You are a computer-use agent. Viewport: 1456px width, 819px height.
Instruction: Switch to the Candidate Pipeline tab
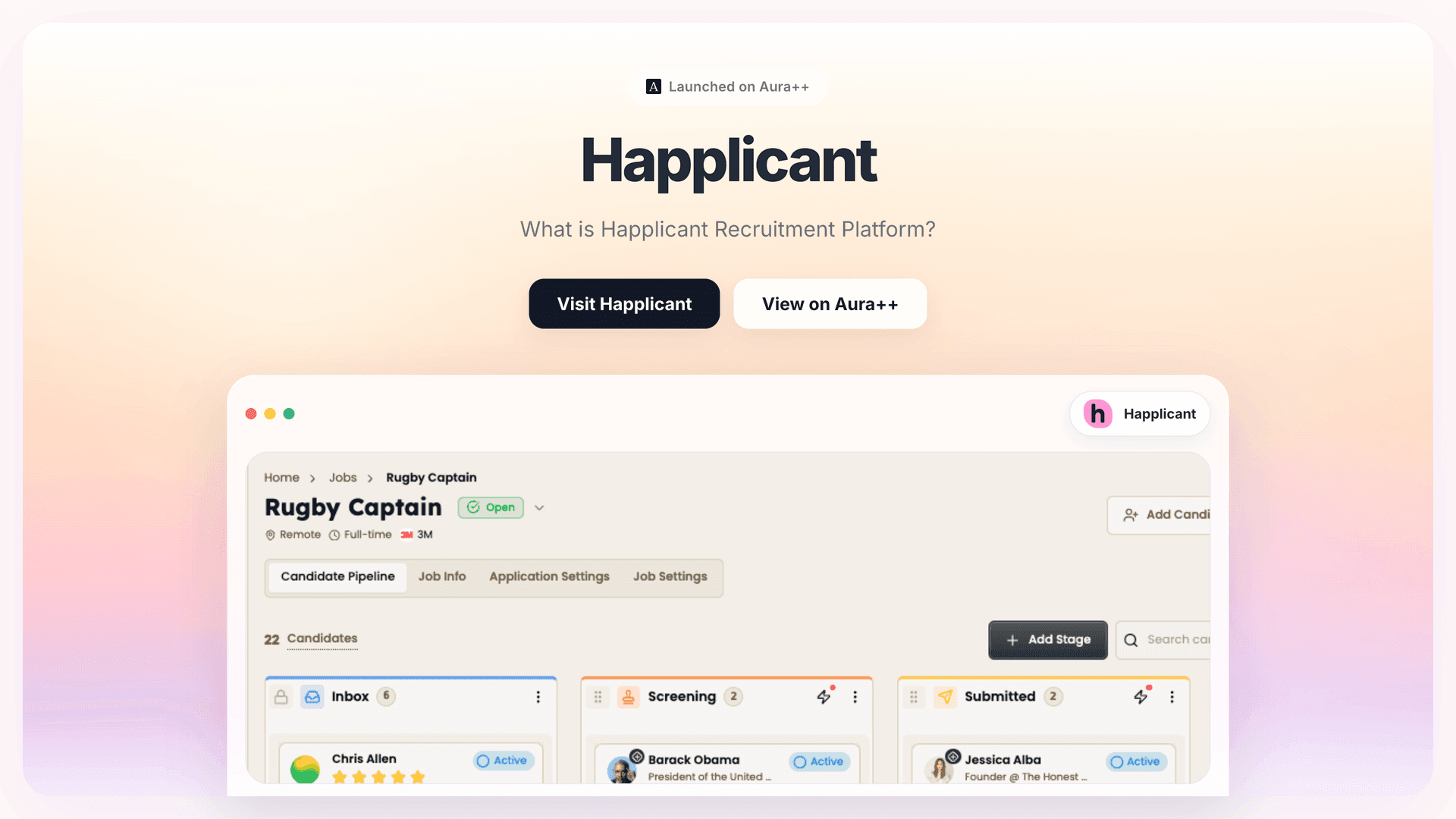(x=337, y=577)
